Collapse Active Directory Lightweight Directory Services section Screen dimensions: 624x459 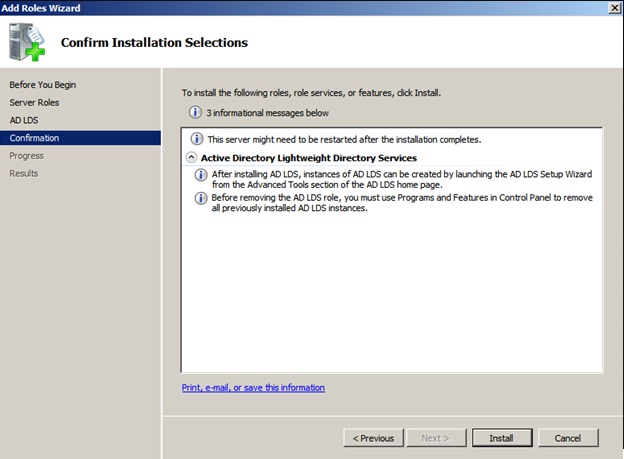tap(191, 158)
